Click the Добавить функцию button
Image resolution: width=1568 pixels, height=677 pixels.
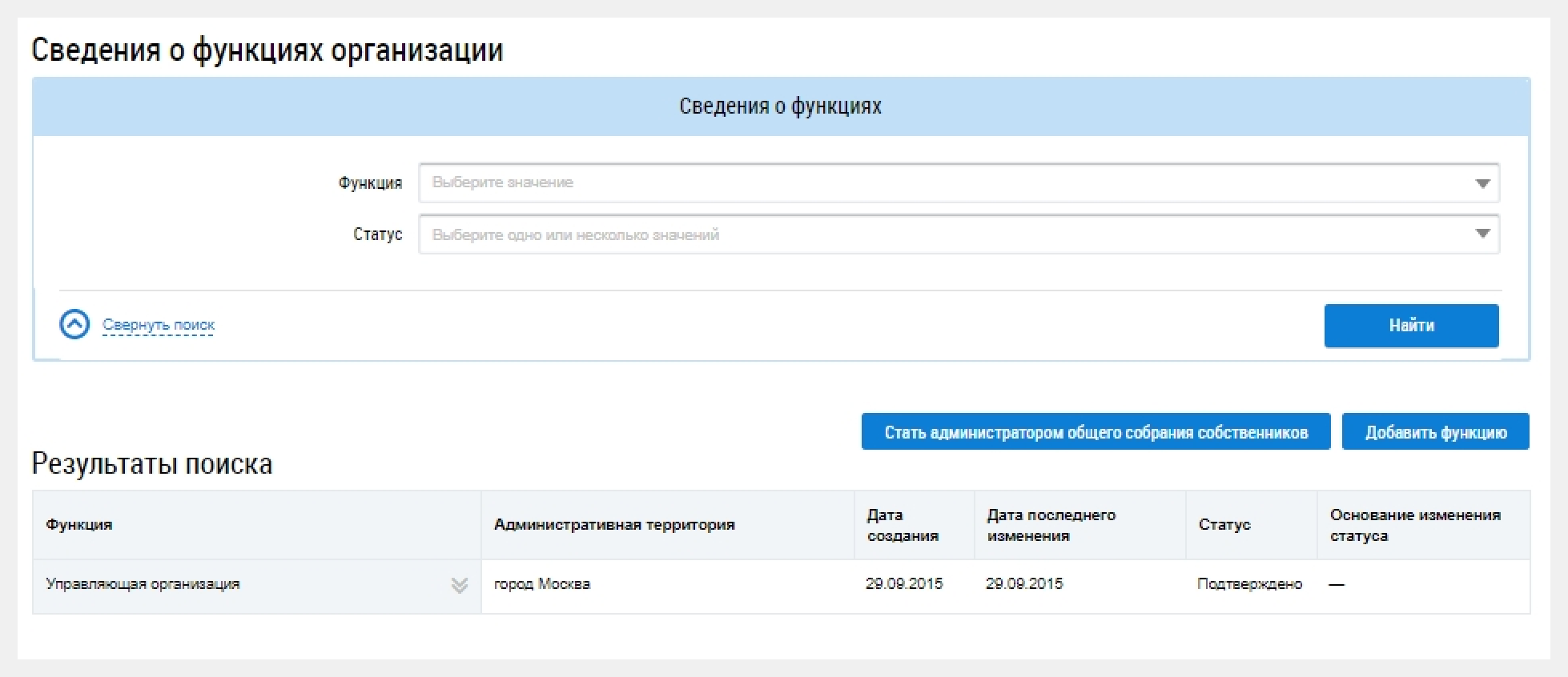coord(1435,432)
